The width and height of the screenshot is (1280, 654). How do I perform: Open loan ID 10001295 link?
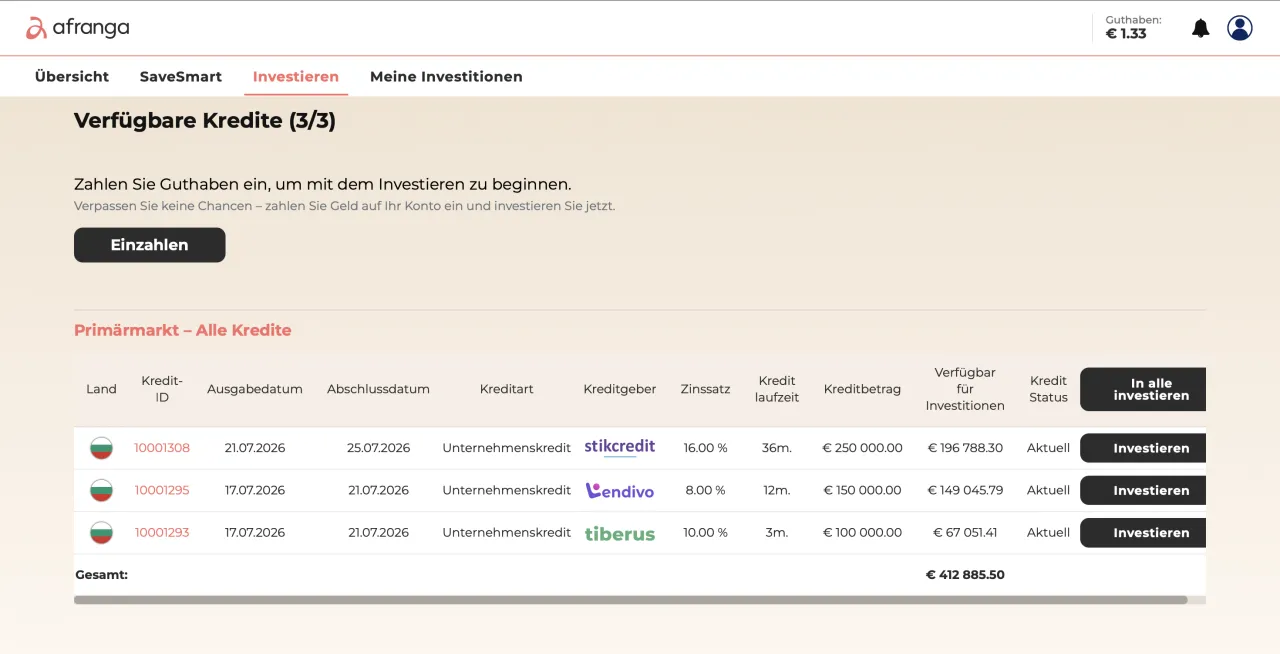tap(162, 490)
